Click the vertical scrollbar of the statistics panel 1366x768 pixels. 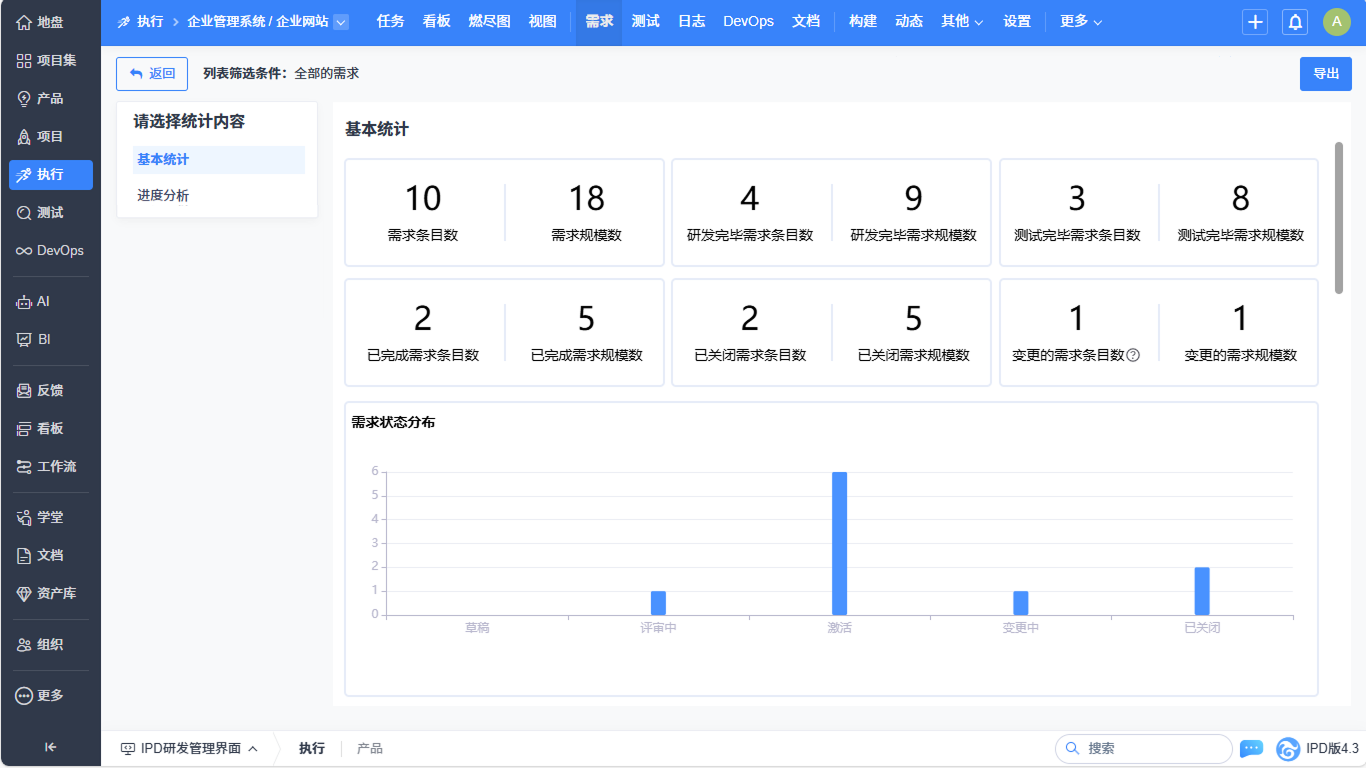[1339, 218]
